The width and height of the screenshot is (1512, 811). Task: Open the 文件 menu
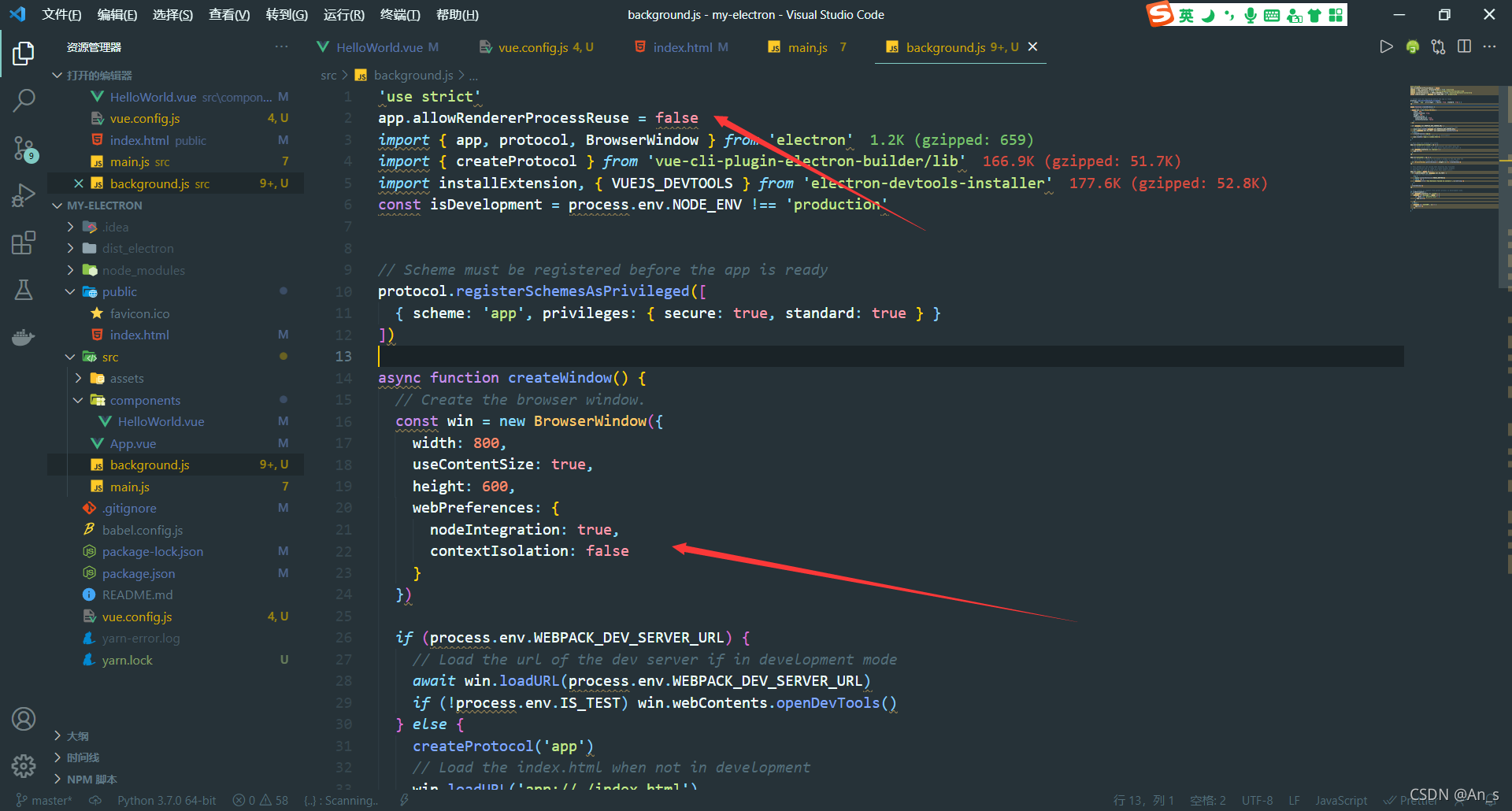coord(62,14)
